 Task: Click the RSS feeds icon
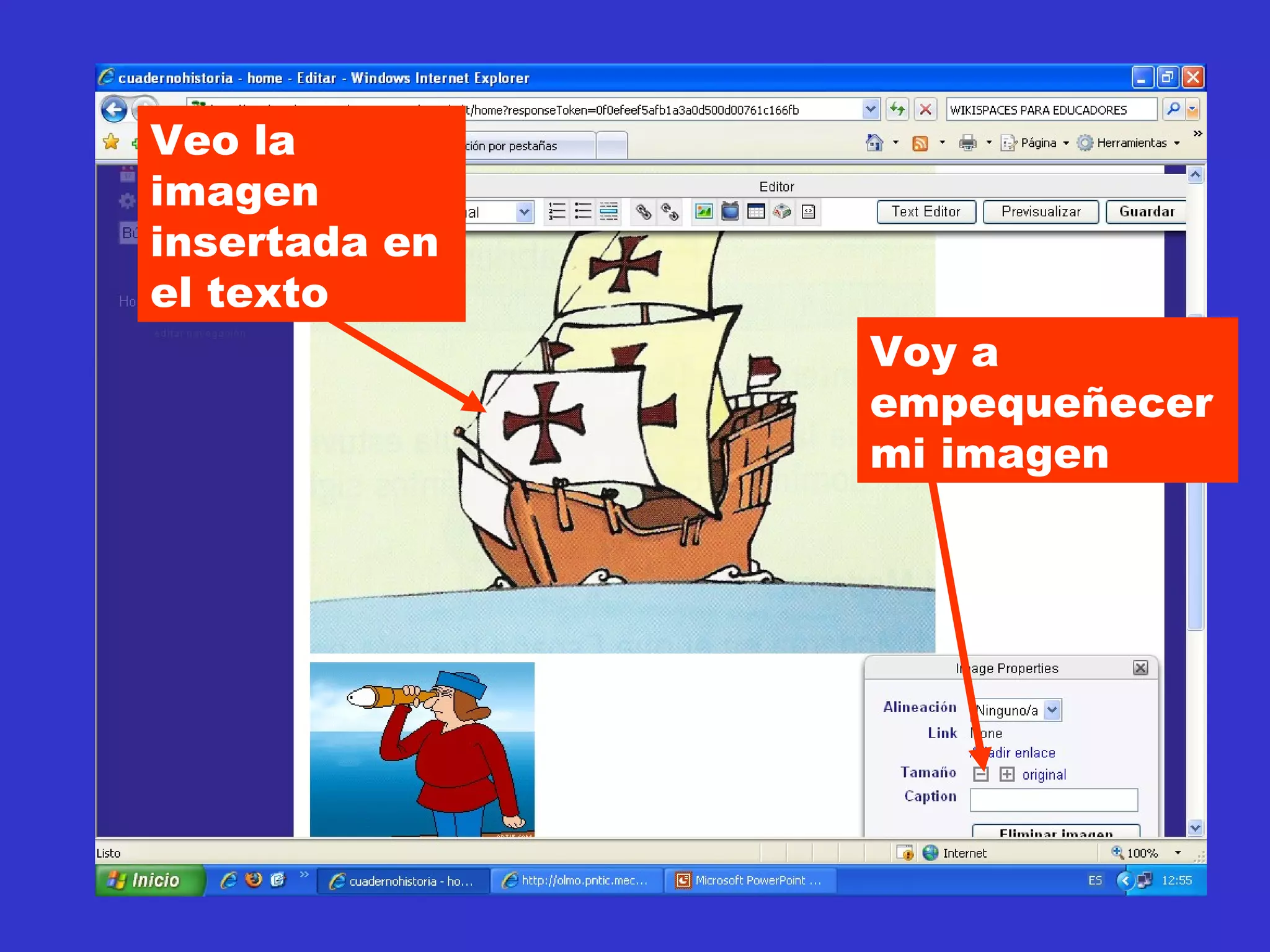[x=920, y=143]
